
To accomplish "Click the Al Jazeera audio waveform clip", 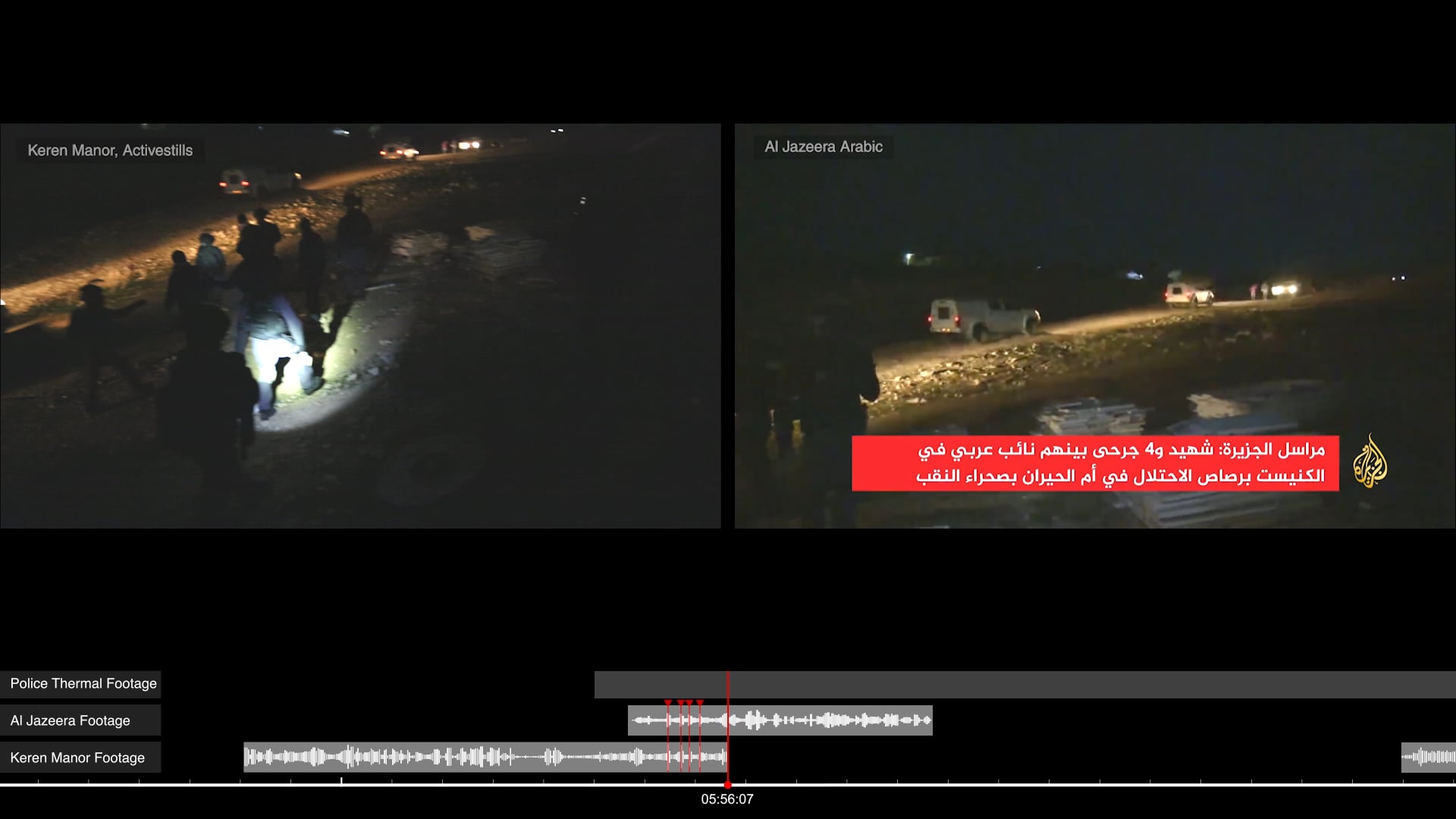I will click(x=819, y=720).
